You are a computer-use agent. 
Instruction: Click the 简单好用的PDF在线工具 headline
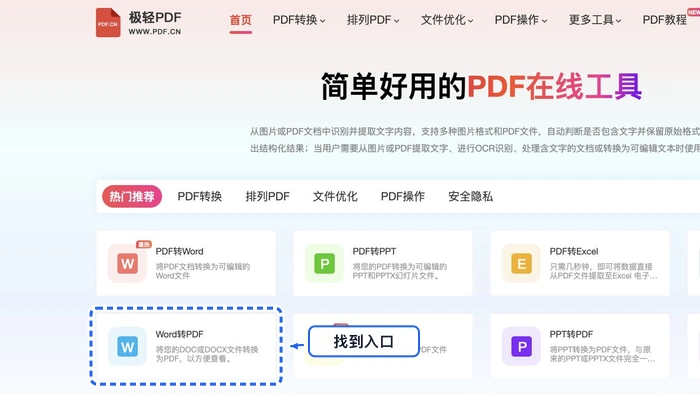(481, 87)
